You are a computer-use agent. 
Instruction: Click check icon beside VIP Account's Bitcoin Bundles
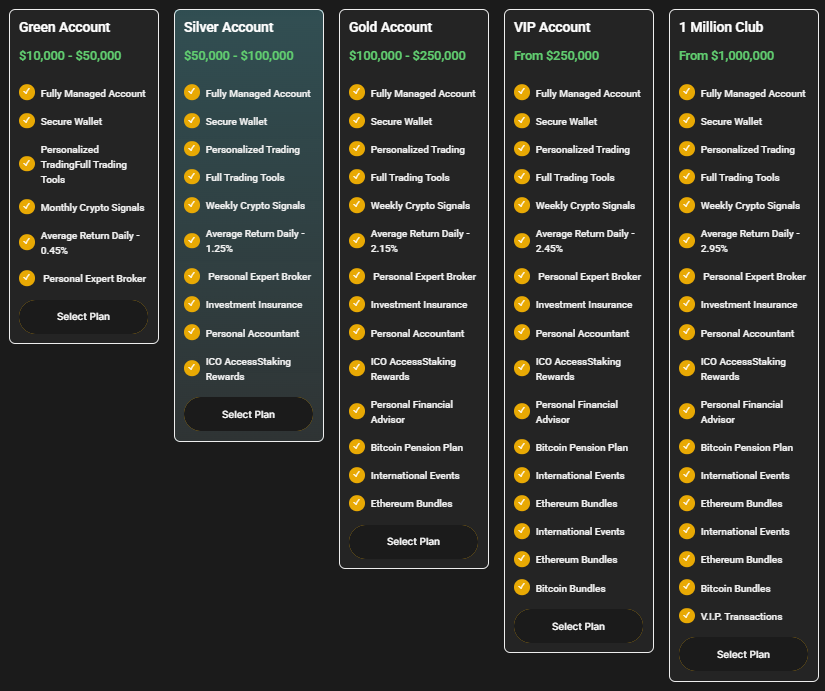pos(522,588)
